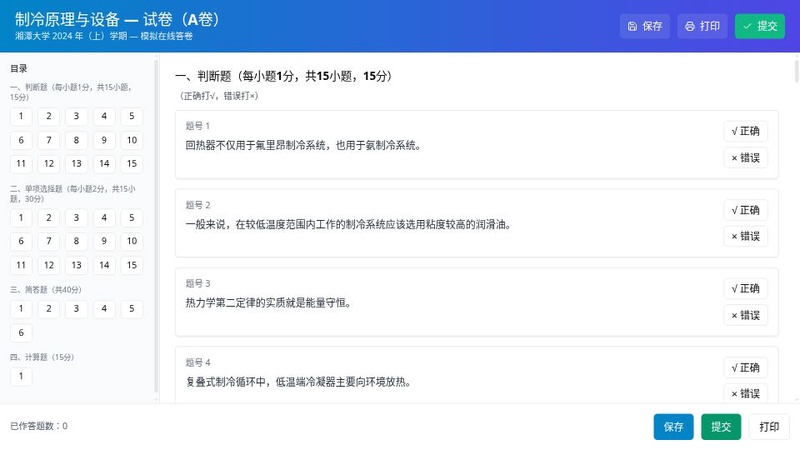Go to 单项选择题 question 3 in sidebar
Screen dimensions: 800x450
[76, 218]
